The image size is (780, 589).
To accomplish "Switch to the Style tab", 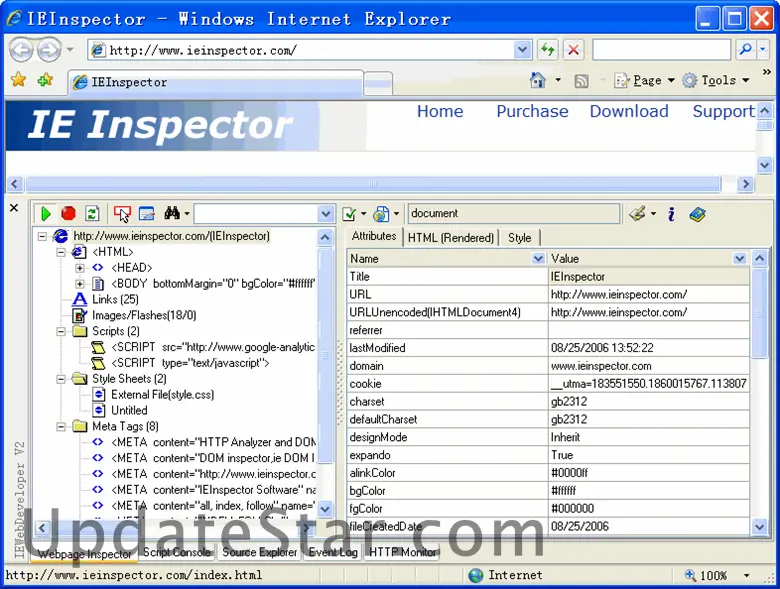I will [520, 238].
